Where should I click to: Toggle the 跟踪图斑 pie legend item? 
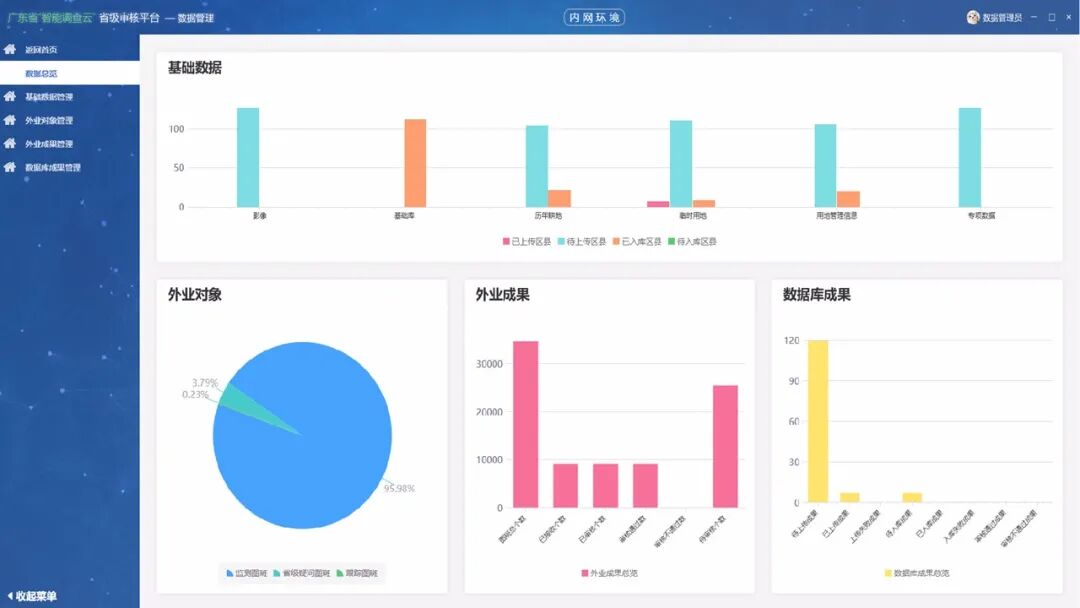click(357, 573)
